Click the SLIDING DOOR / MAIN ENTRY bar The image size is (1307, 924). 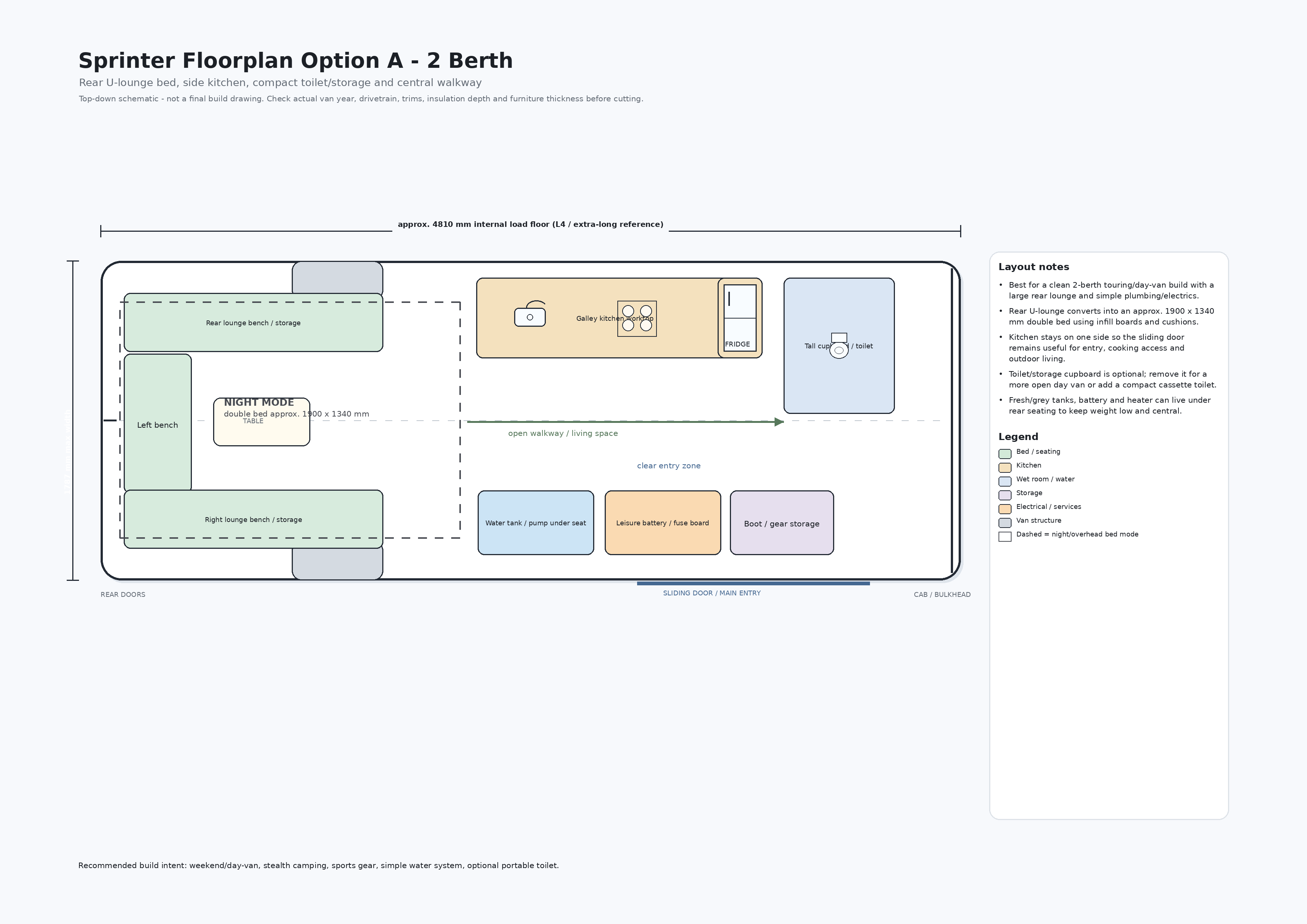point(753,583)
